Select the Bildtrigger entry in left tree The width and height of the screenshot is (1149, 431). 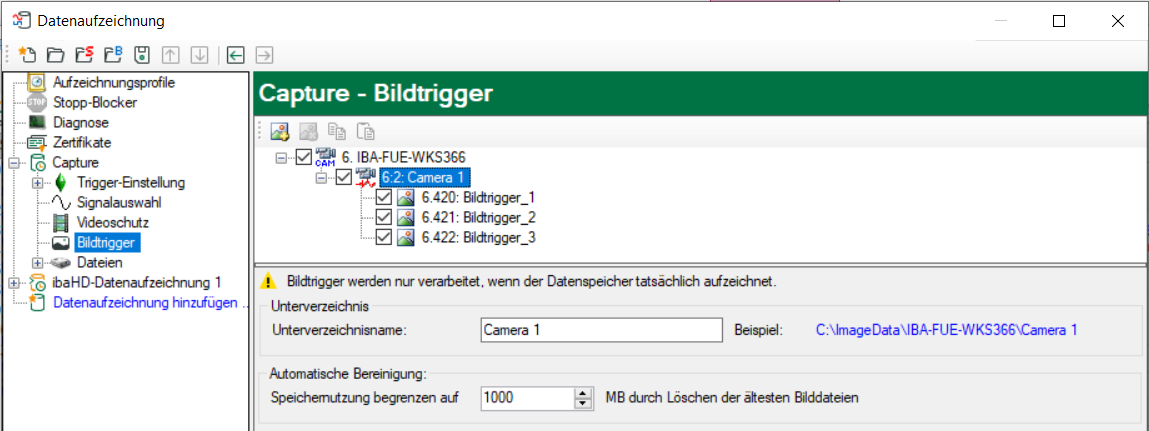coord(107,242)
